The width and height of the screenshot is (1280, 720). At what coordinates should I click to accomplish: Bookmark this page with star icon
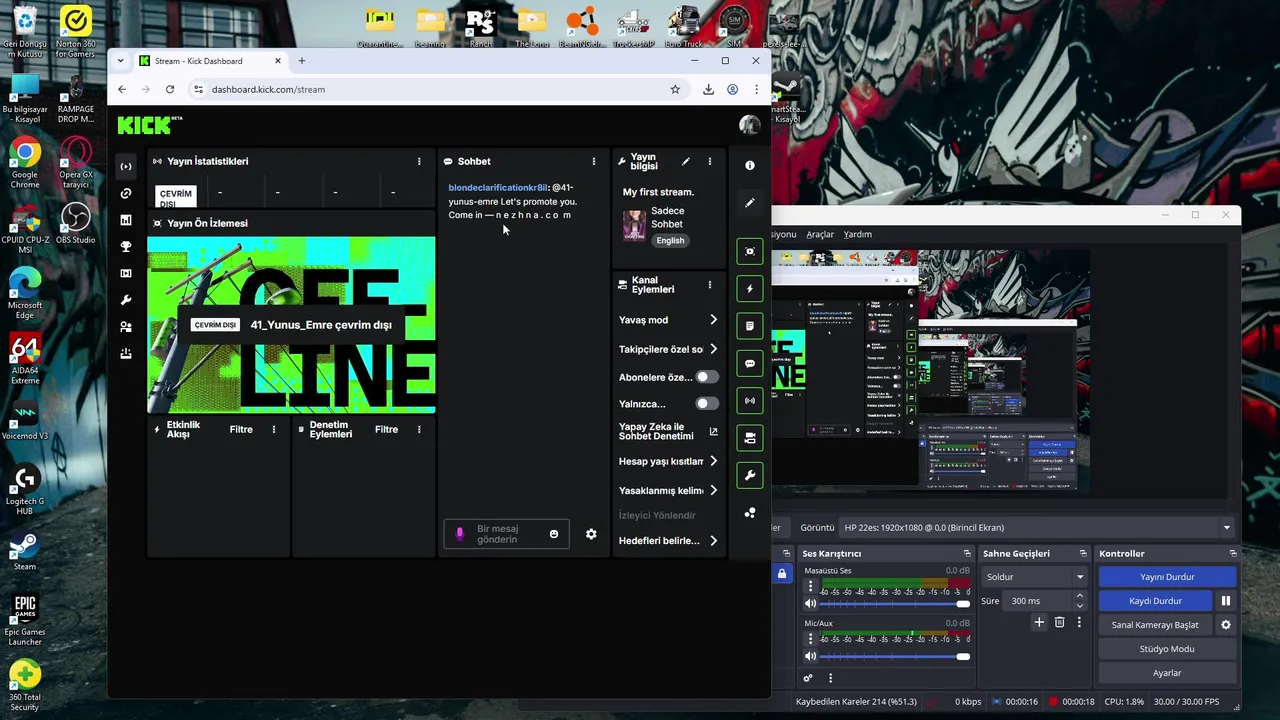tap(675, 89)
